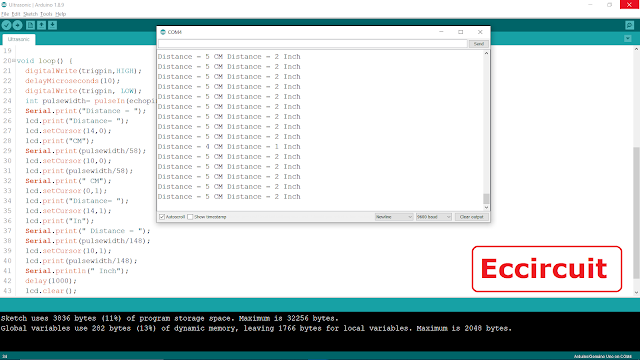Open the File menu
This screenshot has height=360, width=640.
click(x=5, y=14)
